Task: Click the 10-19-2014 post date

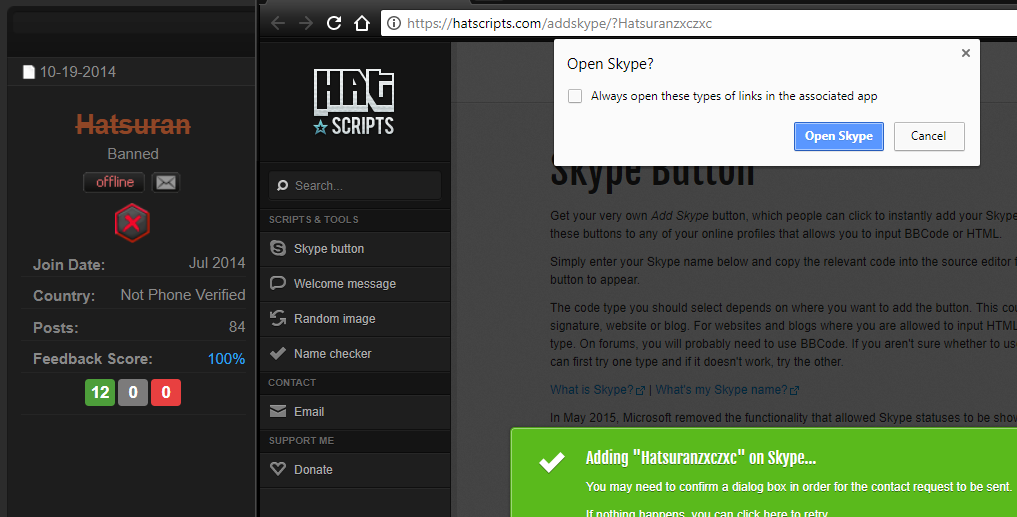Action: point(78,72)
